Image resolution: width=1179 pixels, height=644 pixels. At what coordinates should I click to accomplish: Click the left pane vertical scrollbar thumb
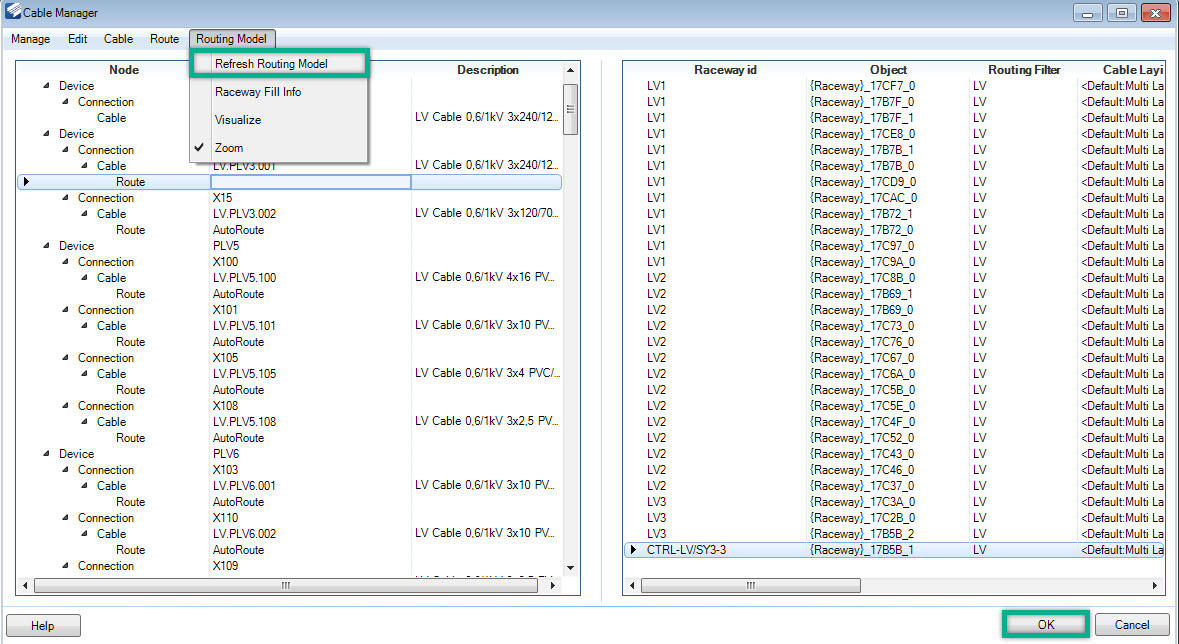pyautogui.click(x=571, y=109)
